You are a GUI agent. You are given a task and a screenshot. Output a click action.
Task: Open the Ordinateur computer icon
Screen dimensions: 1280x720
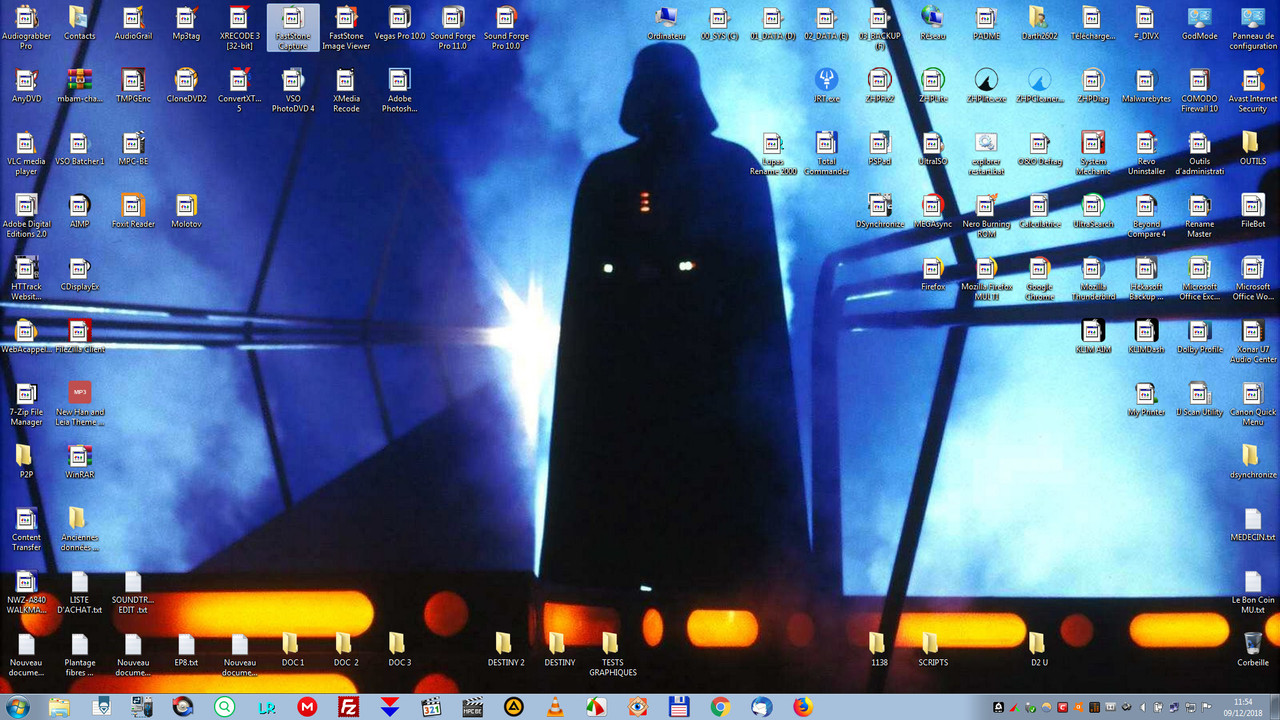665,23
